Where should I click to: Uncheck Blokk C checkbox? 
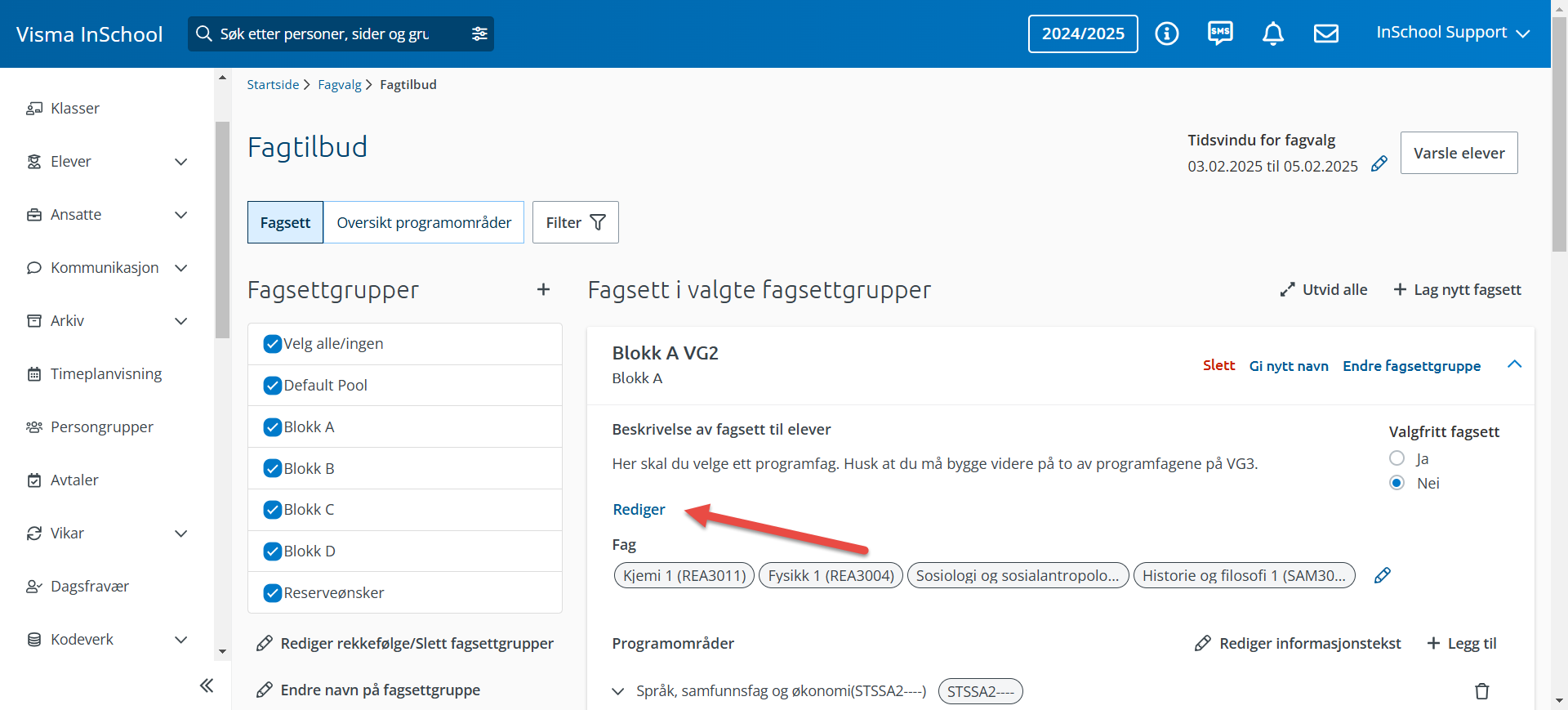[273, 510]
